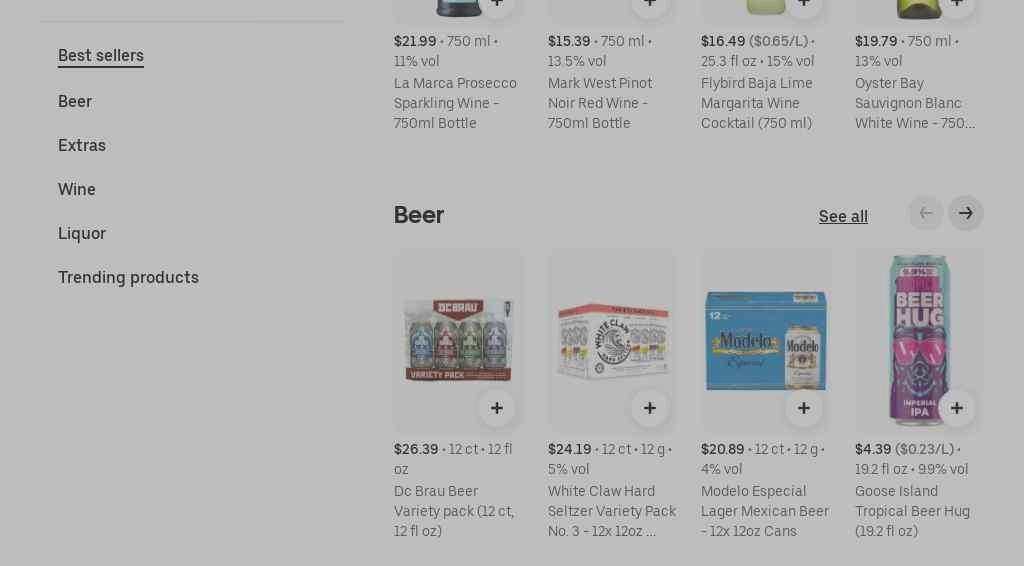Click previous arrow in Beer carousel
Viewport: 1024px width, 566px height.
[x=926, y=213]
